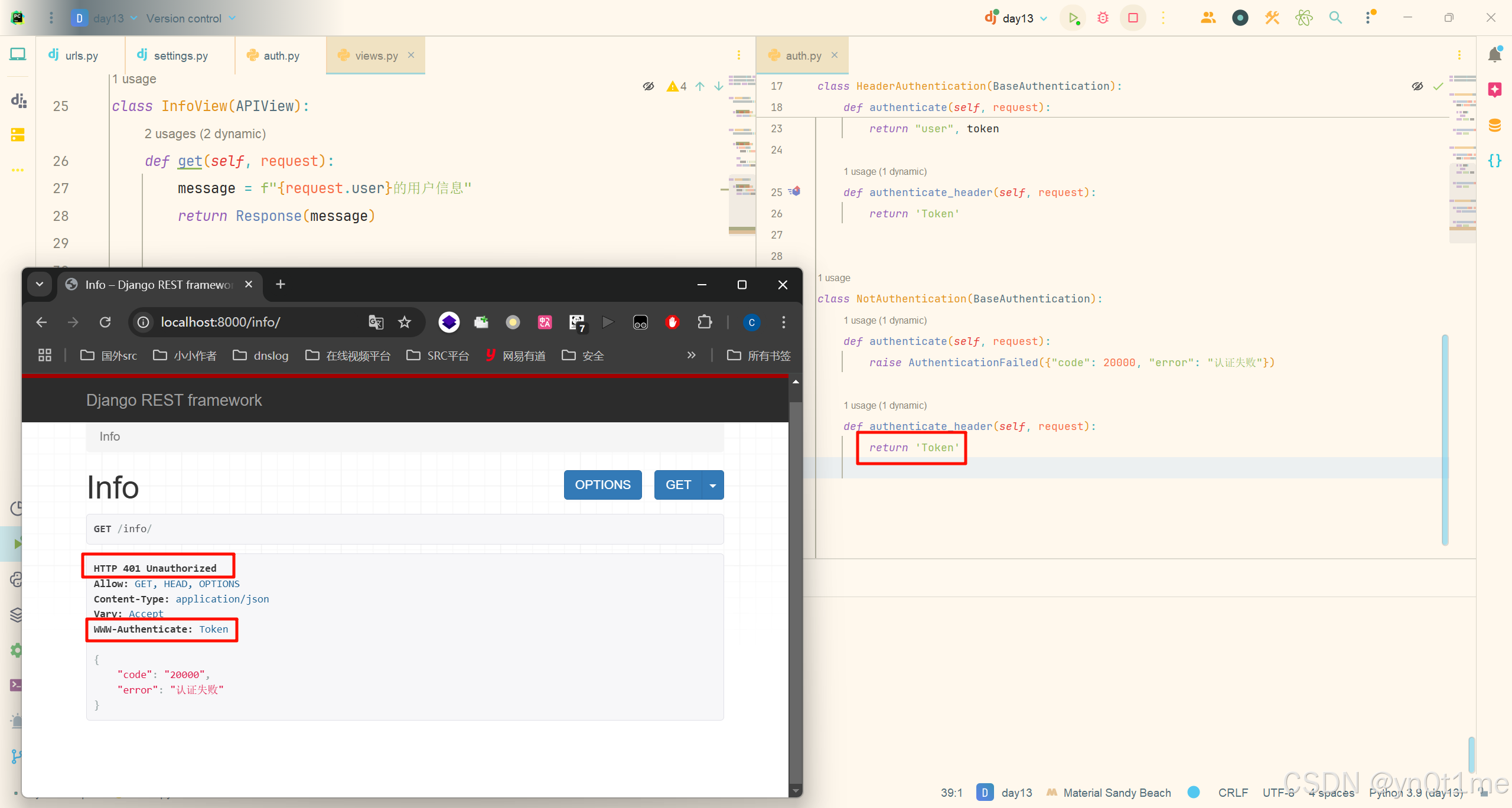This screenshot has width=1512, height=808.
Task: Switch to the settings.py tab
Action: (x=180, y=56)
